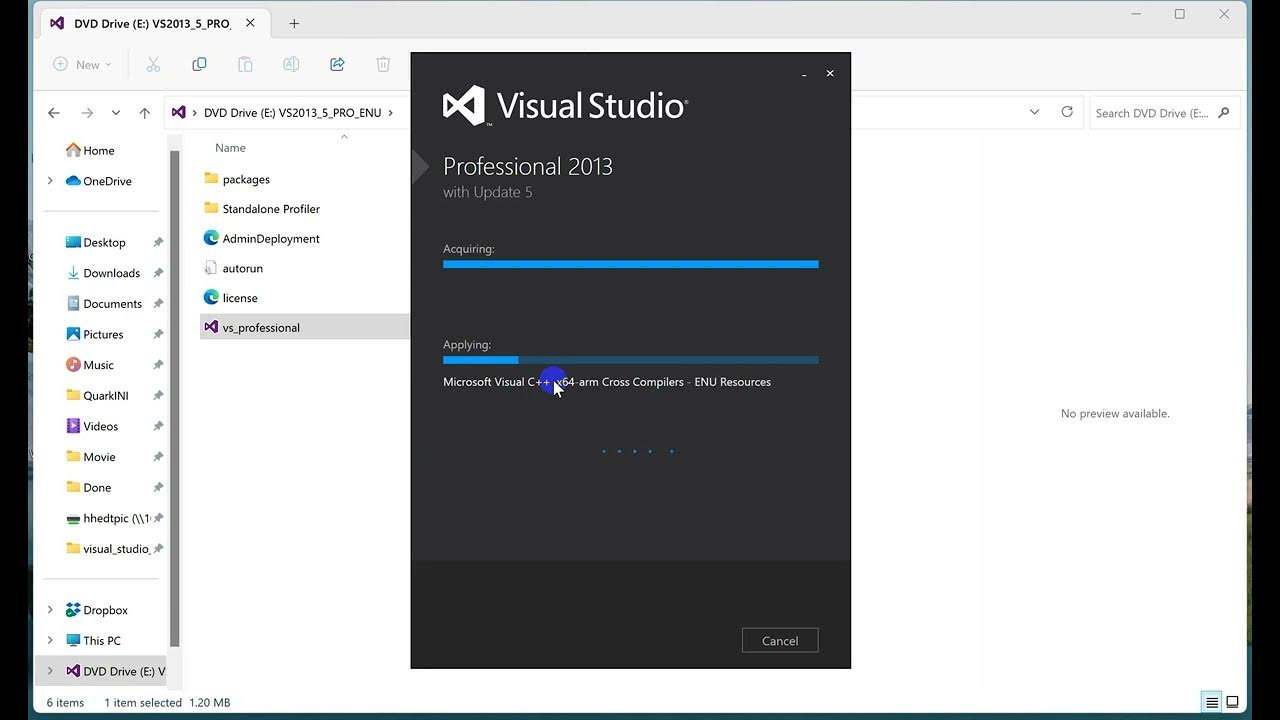Sort files by Name column header

point(230,148)
